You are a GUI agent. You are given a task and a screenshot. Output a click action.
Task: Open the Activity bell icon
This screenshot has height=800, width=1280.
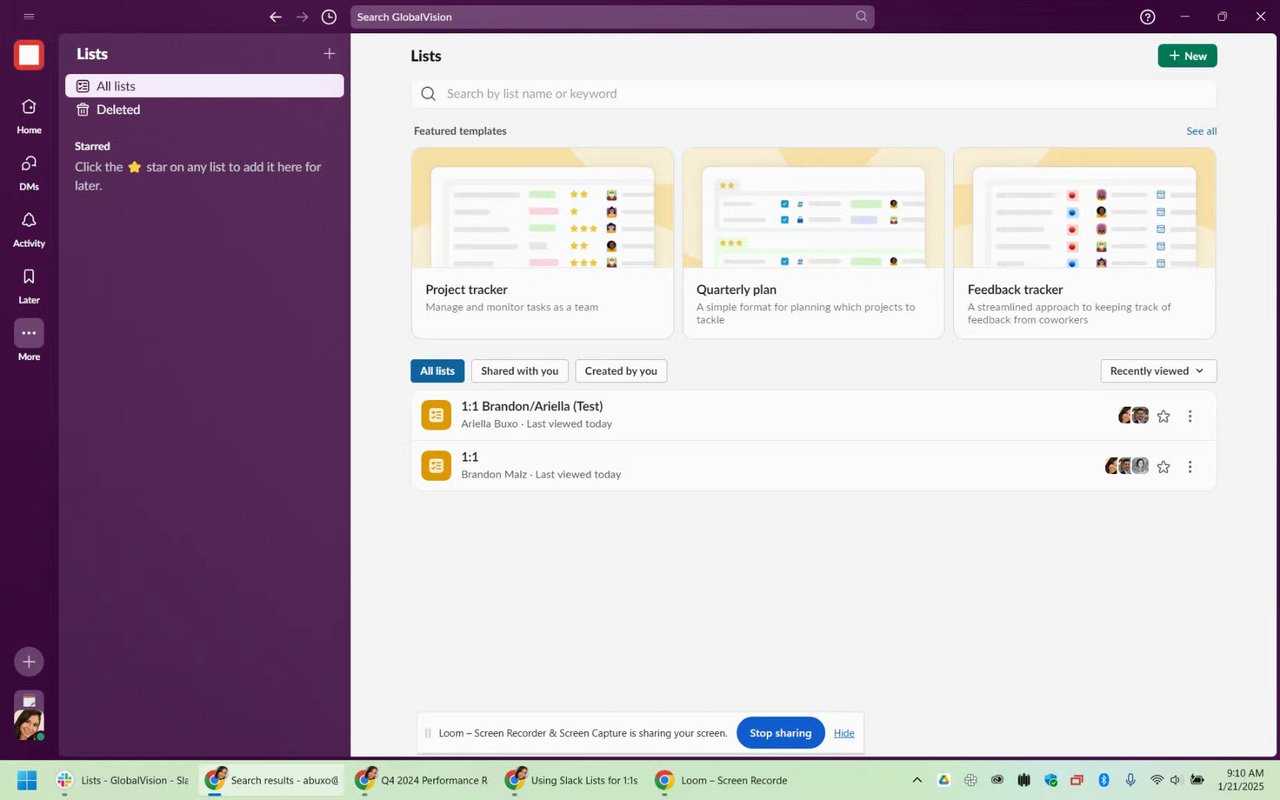click(29, 220)
